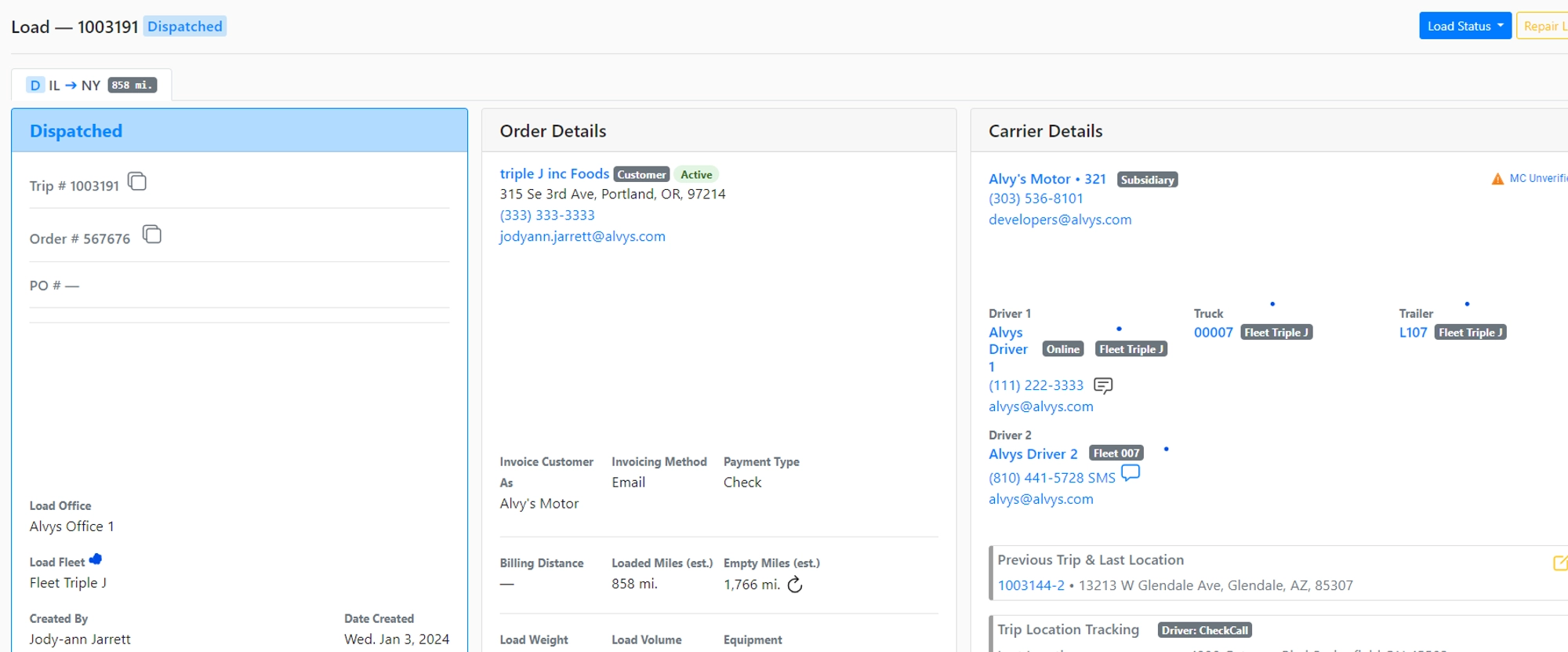Select the Loaded Miles value 858 mi.
Screen dimensions: 1568x652
coord(635,584)
